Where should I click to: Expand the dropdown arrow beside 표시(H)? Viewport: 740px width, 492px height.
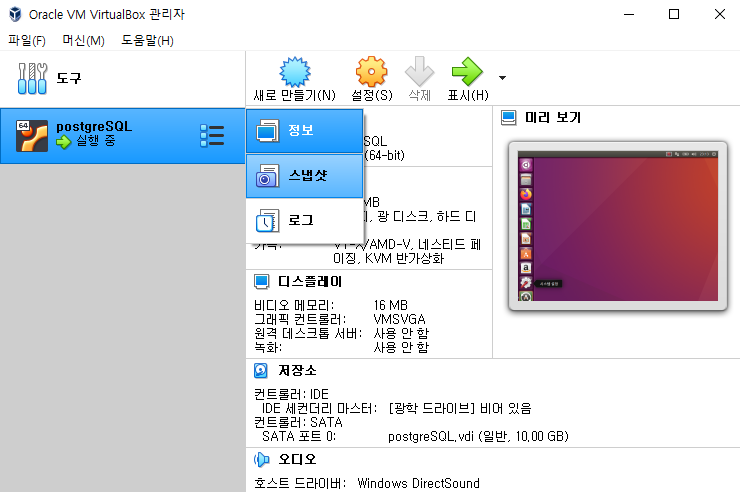tap(503, 78)
